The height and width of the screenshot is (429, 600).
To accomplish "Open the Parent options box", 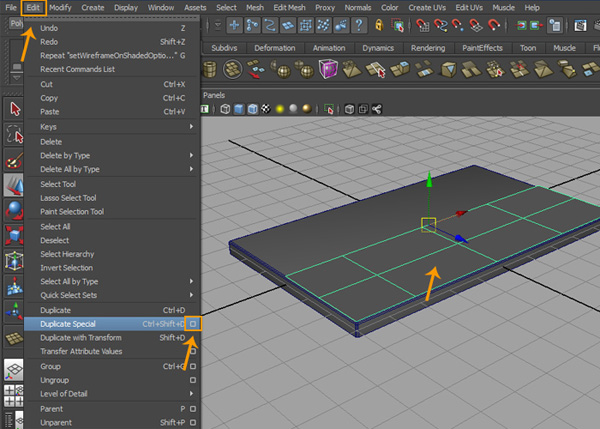I will coord(194,408).
